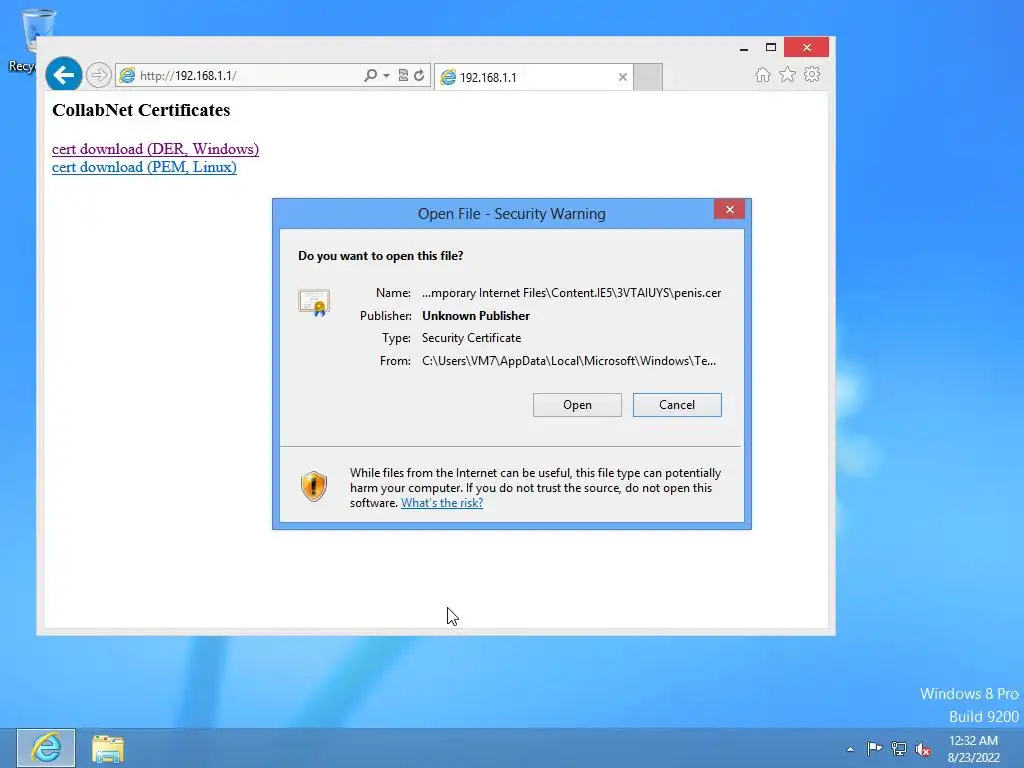Click the IE page icon in address bar
This screenshot has width=1024, height=768.
(127, 75)
